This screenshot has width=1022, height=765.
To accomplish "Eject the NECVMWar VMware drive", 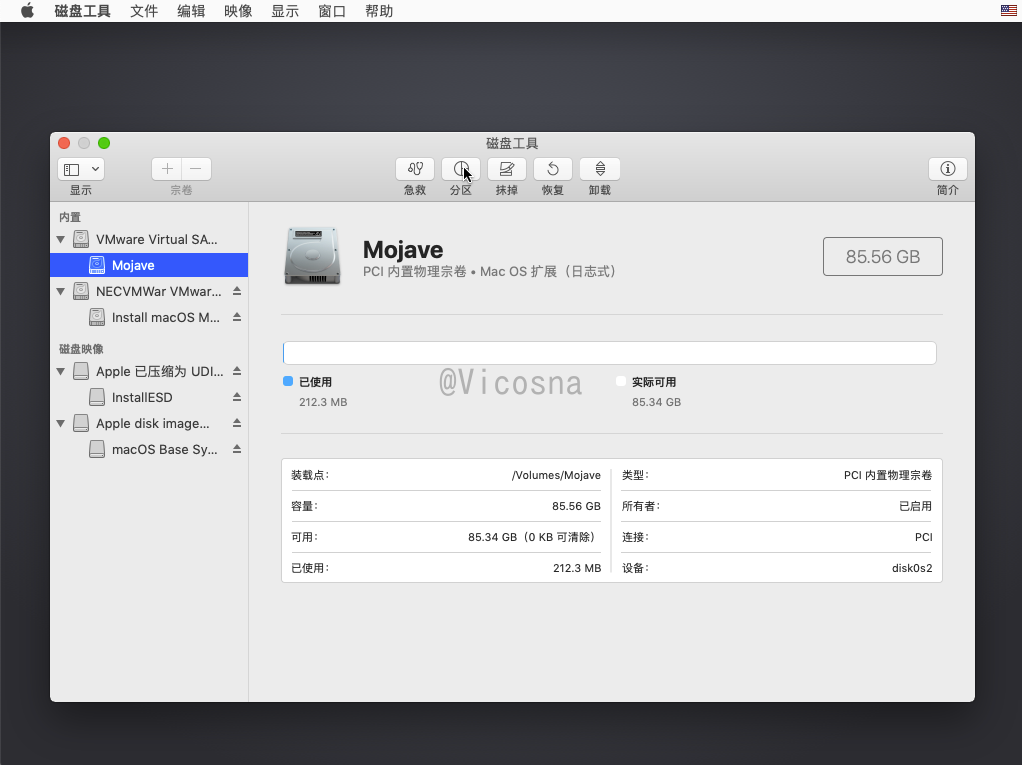I will coord(237,291).
